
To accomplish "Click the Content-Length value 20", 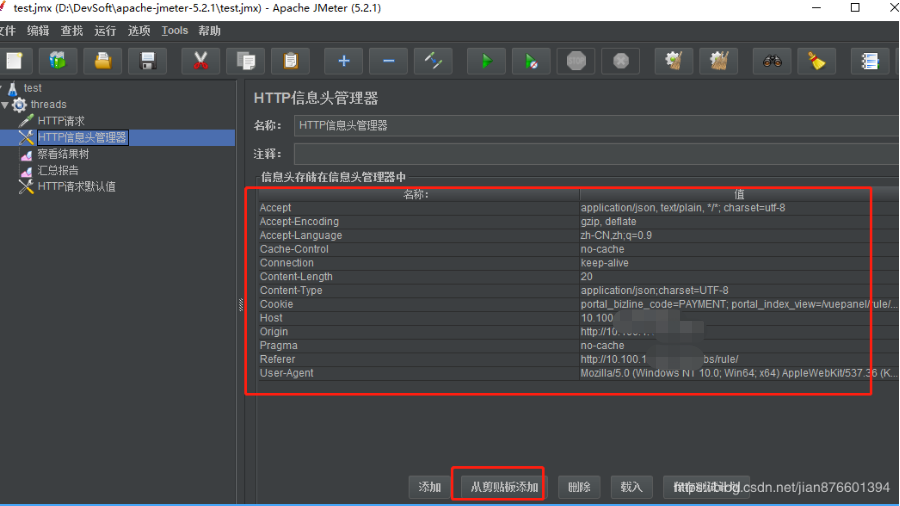I will tap(739, 277).
